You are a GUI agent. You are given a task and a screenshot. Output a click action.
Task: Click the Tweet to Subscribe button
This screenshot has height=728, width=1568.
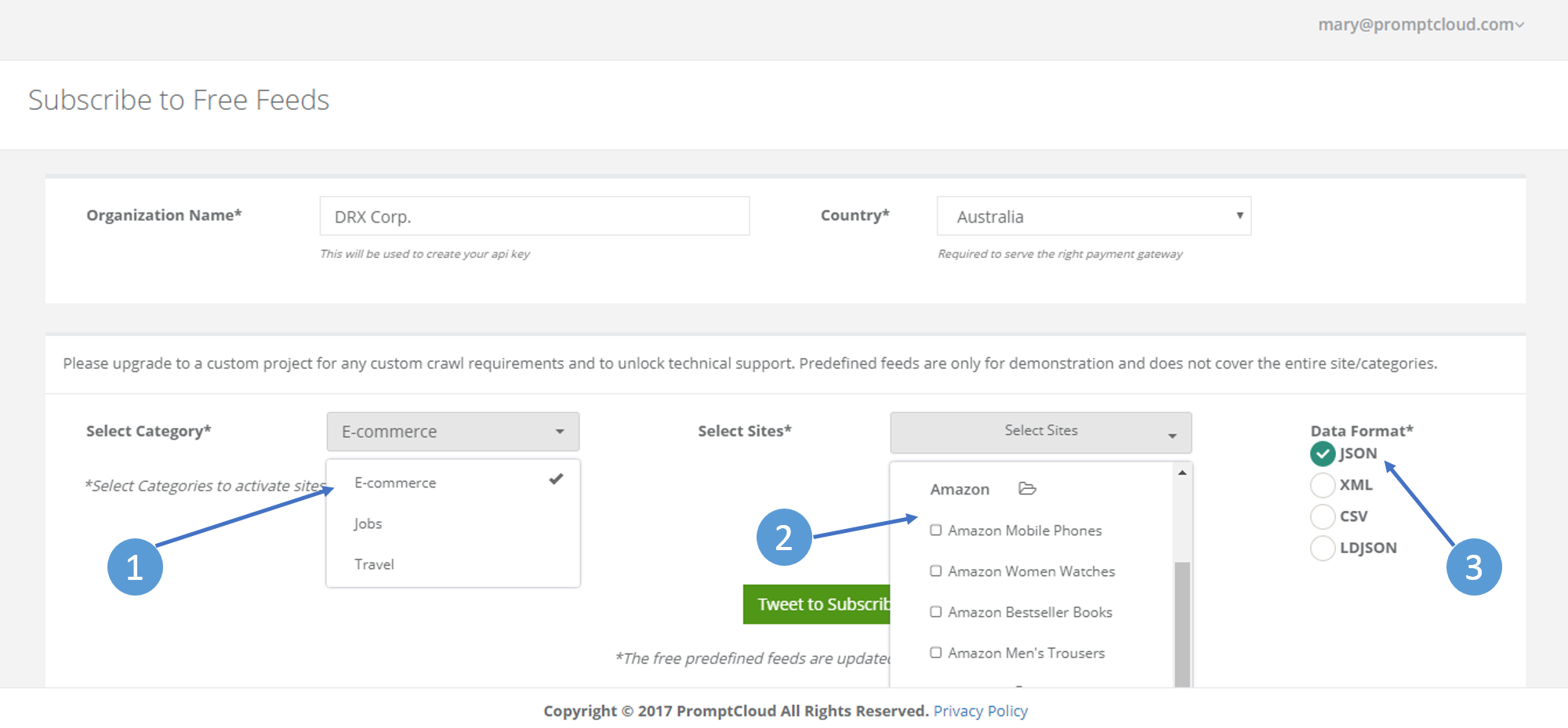coord(817,604)
